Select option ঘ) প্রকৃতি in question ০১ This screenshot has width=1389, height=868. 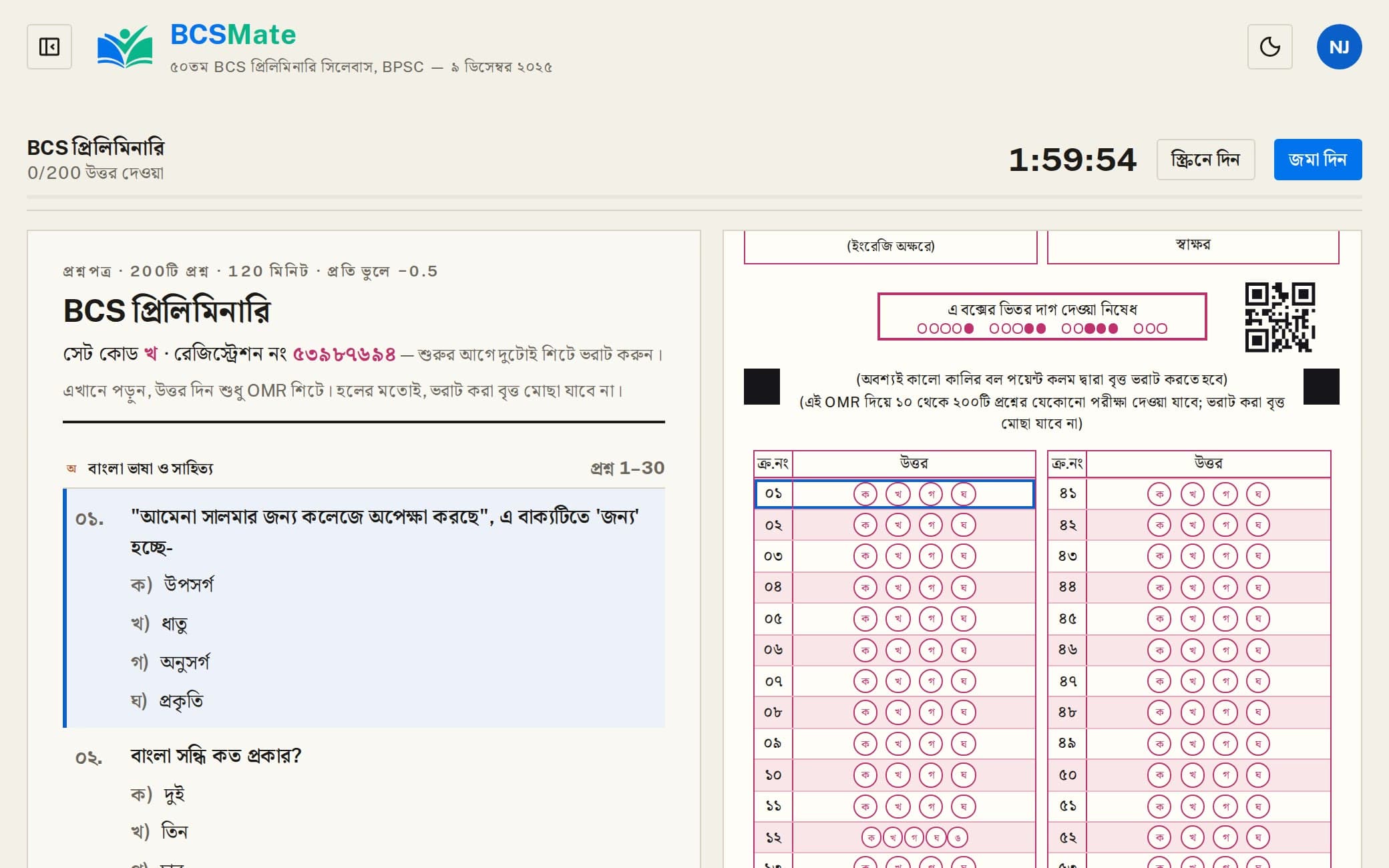click(x=167, y=701)
